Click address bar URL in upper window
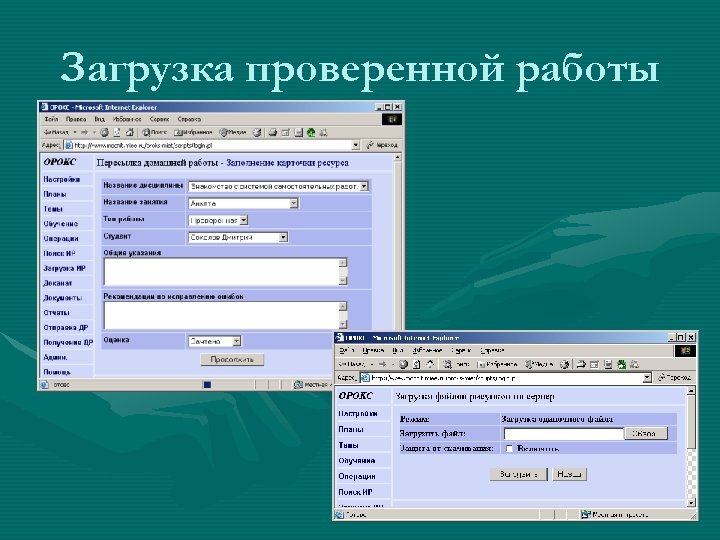Viewport: 720px width, 540px height. coord(143,146)
